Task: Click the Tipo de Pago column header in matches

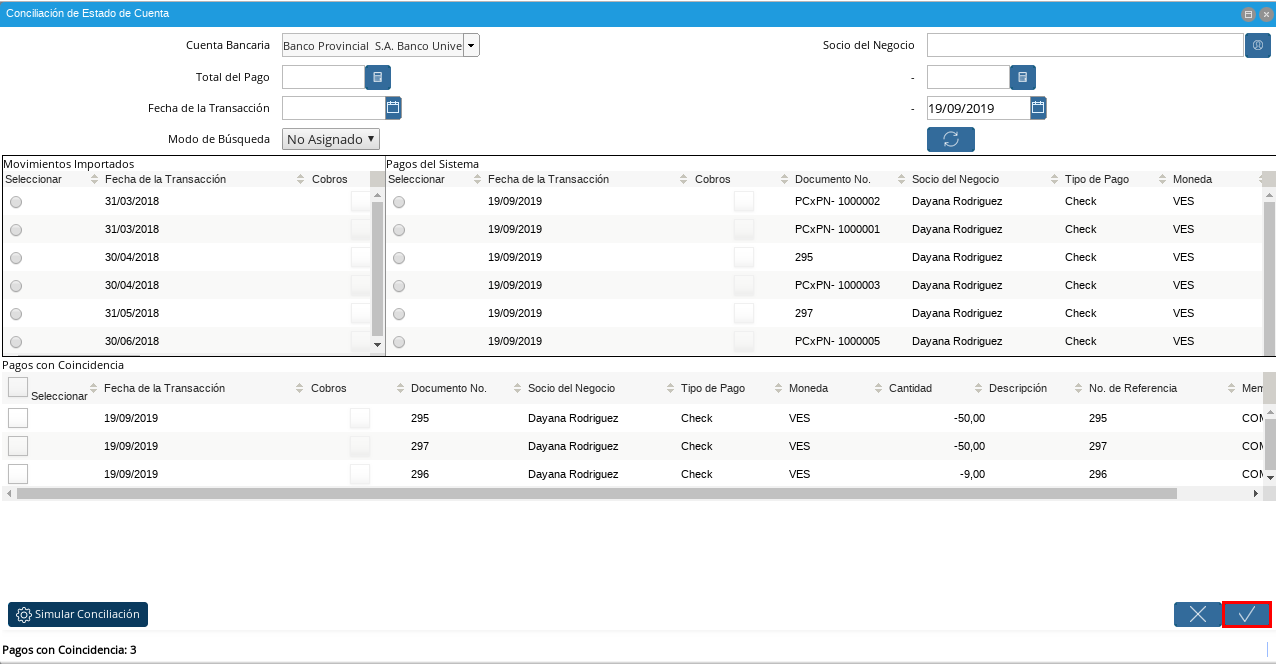Action: pos(712,388)
